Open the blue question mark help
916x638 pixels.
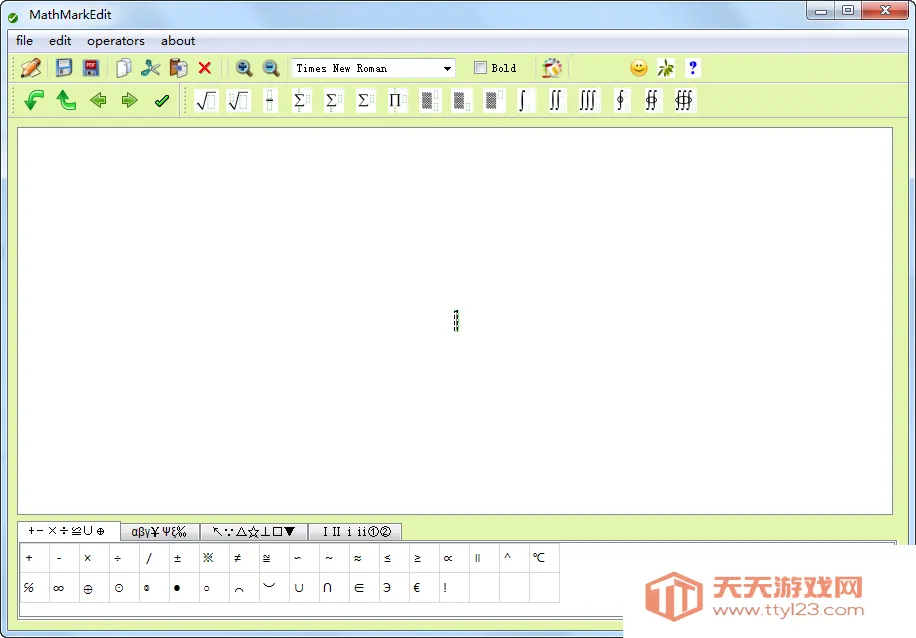[693, 68]
